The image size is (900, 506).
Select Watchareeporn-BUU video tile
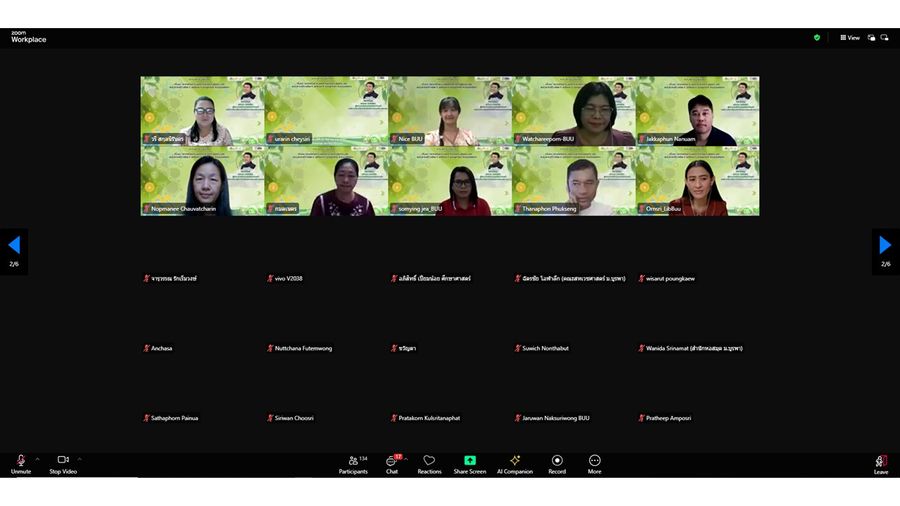(573, 112)
